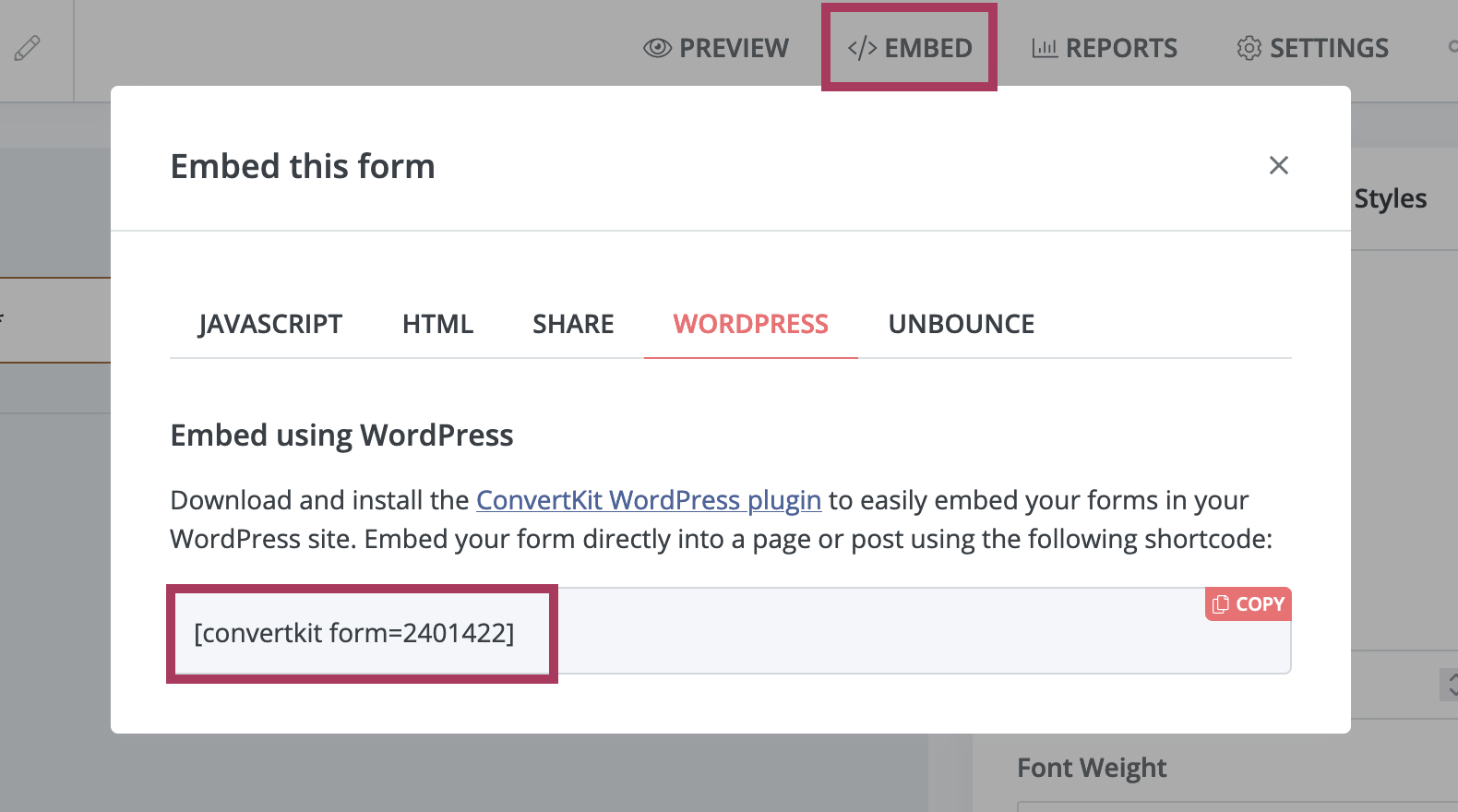Click the partially visible icon right of Settings
The image size is (1458, 812).
[x=1452, y=46]
